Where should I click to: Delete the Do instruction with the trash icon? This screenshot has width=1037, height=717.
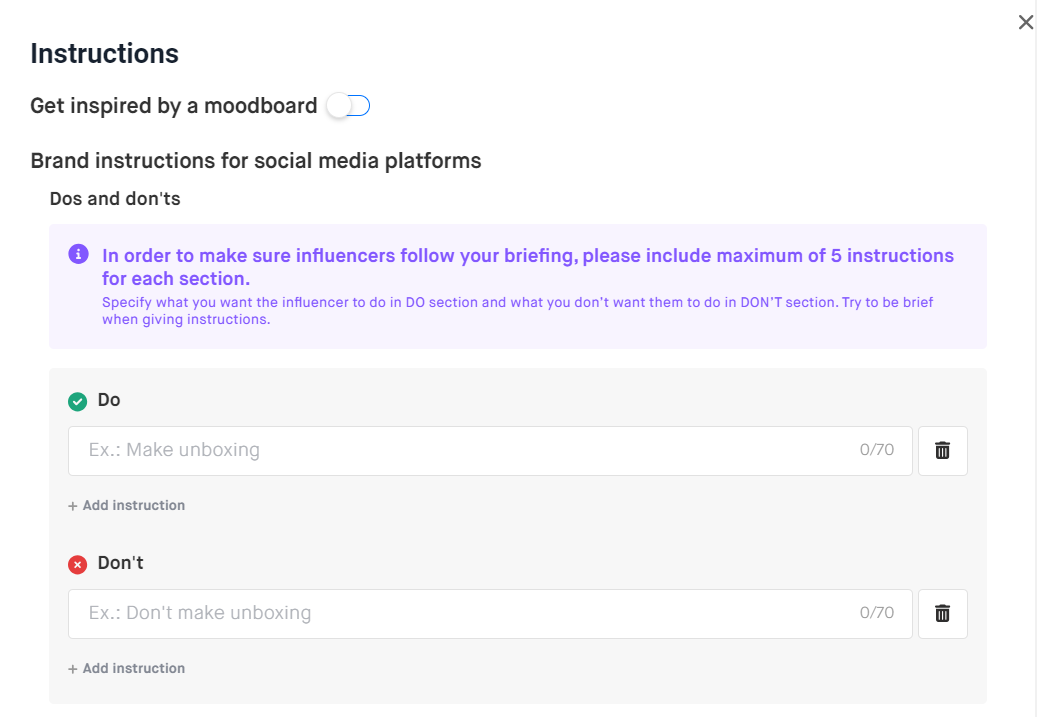tap(942, 451)
